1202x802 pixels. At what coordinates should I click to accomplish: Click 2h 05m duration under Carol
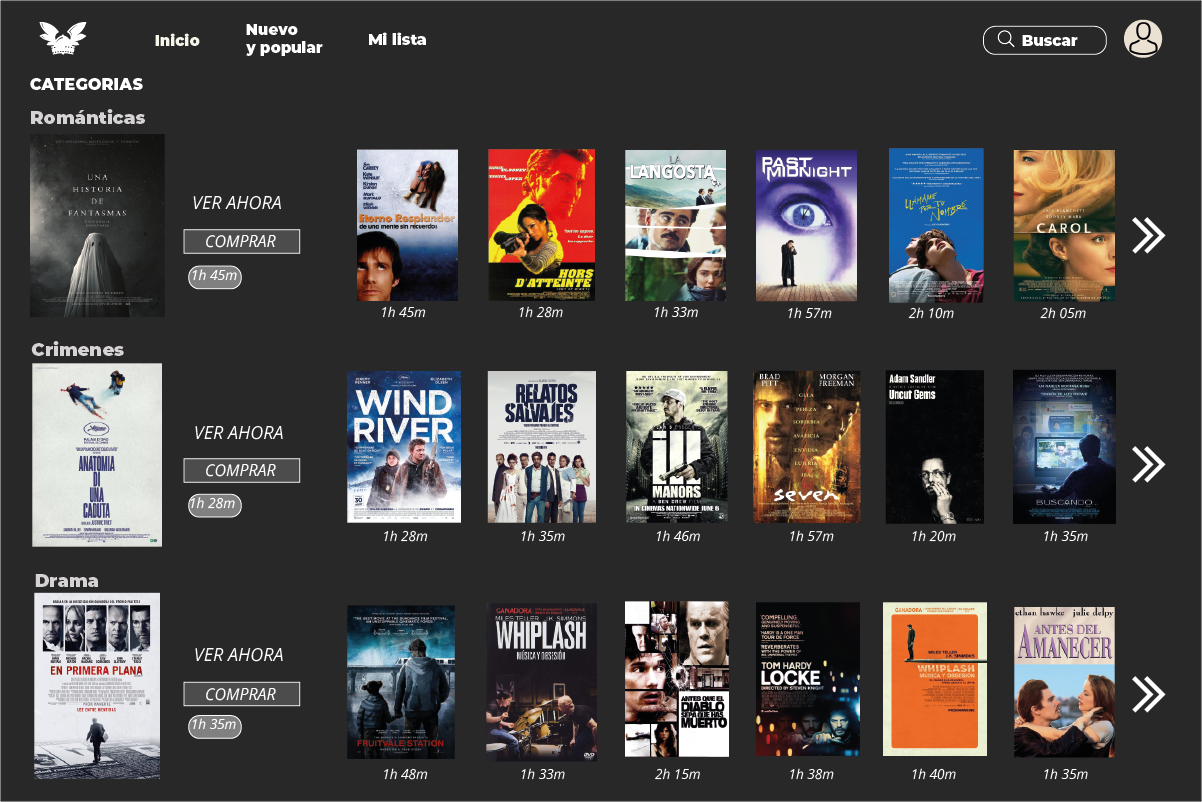pyautogui.click(x=1063, y=313)
